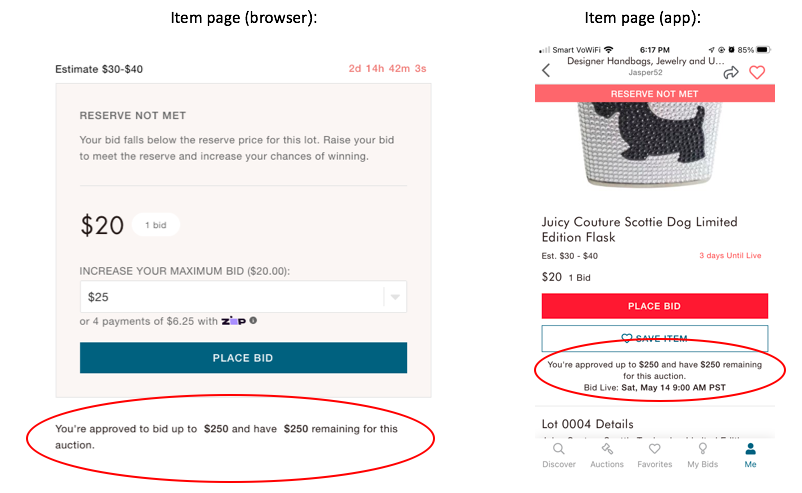Open the Discover tab

pos(559,455)
